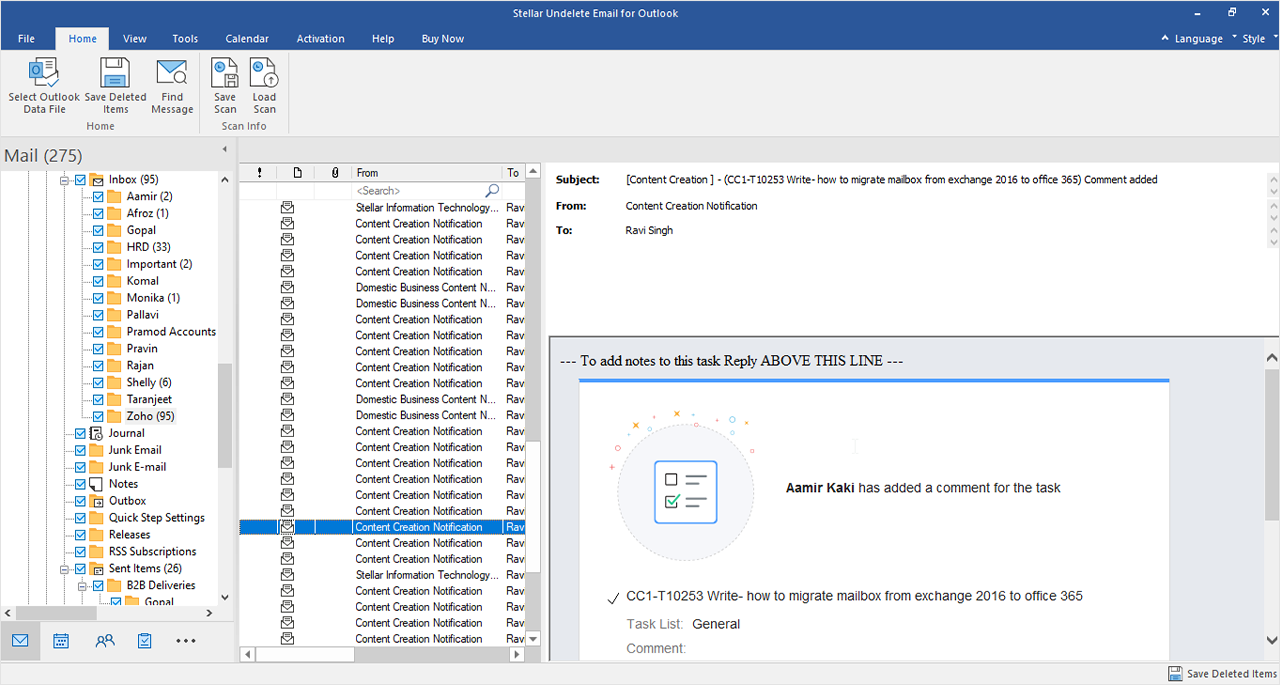Uncheck the Aamir (2) folder checkbox
The image size is (1280, 685).
(x=98, y=197)
